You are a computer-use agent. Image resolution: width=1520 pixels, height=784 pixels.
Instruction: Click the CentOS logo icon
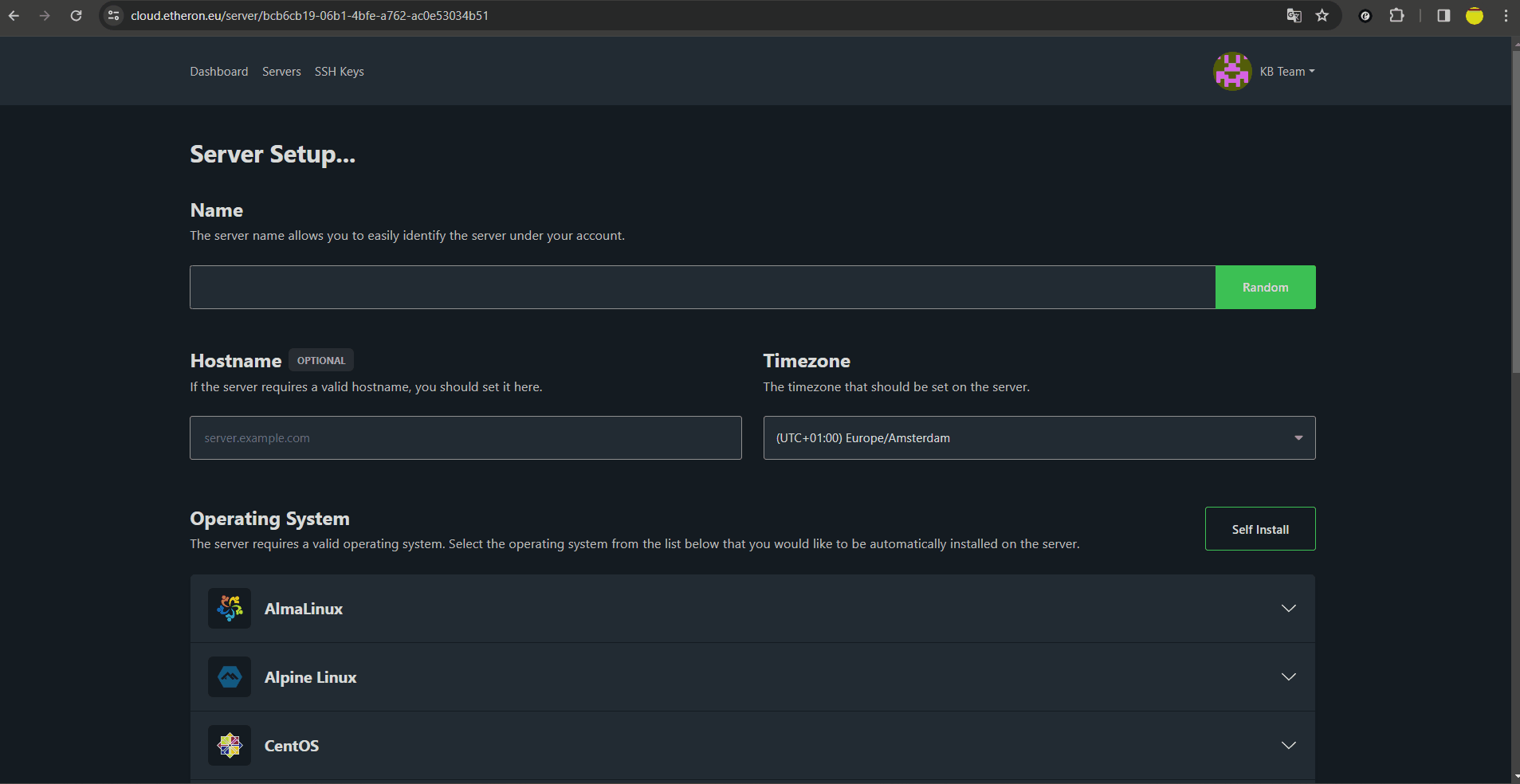(230, 746)
